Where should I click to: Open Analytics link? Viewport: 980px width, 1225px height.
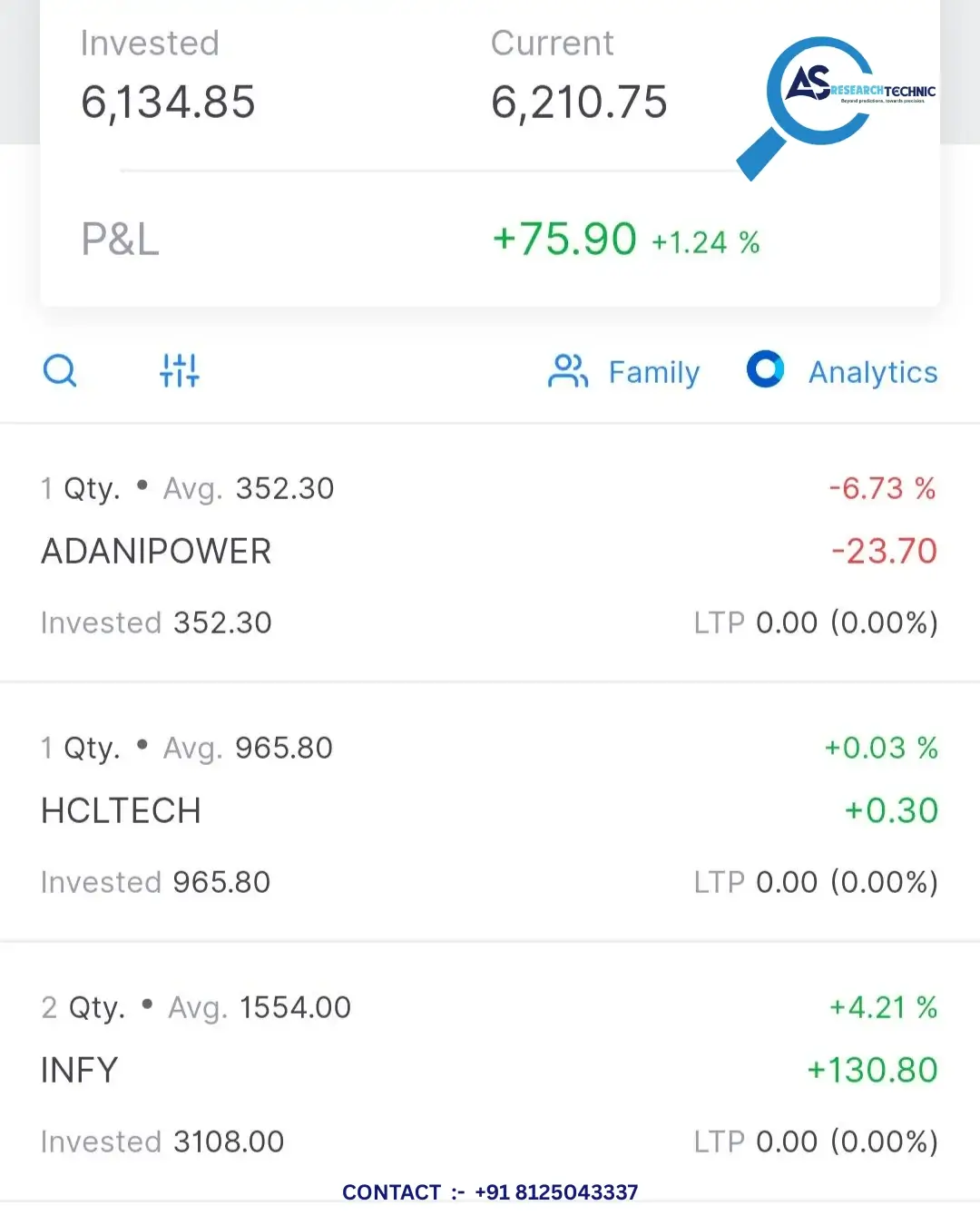(x=873, y=372)
